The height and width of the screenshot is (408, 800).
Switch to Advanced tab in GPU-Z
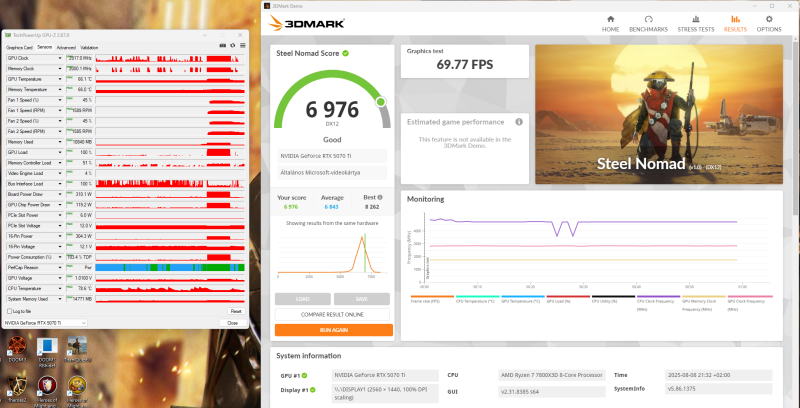[x=66, y=47]
